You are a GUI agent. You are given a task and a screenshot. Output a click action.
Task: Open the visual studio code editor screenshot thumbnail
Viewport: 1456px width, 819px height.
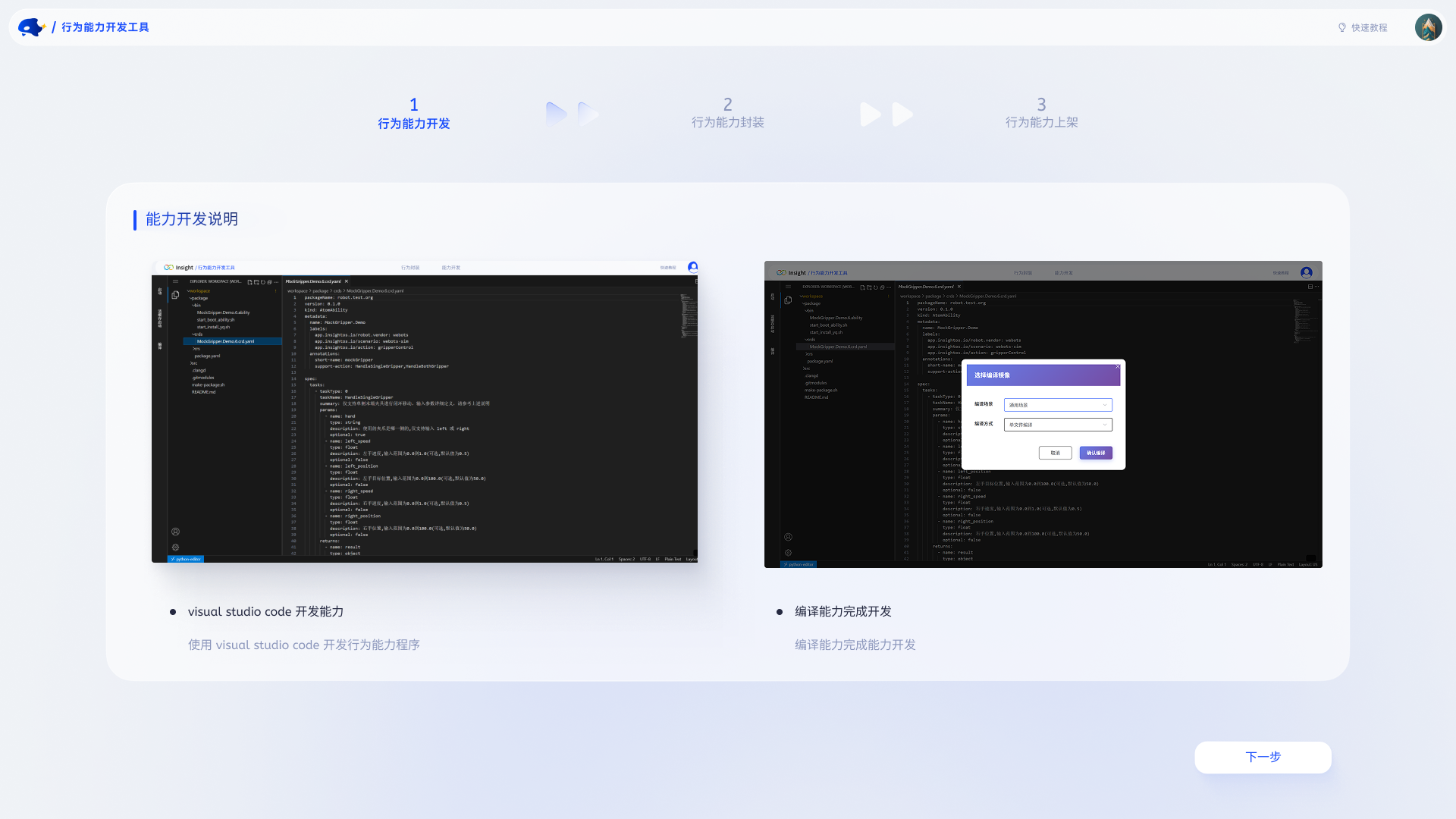(425, 412)
